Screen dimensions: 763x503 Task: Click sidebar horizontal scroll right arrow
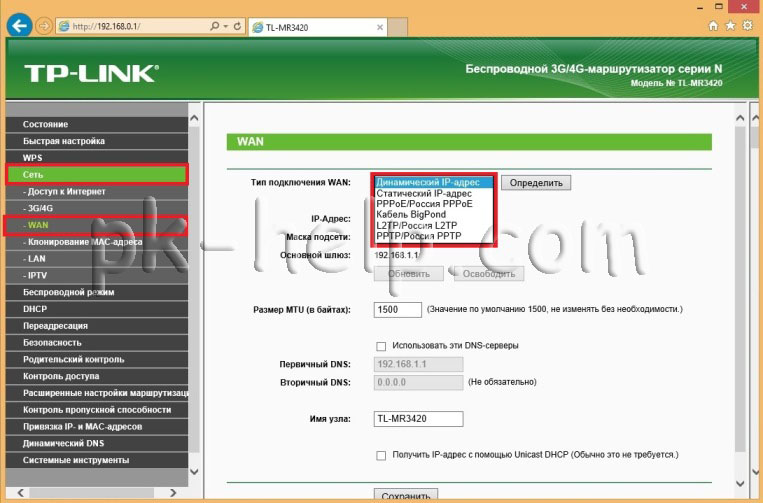pyautogui.click(x=173, y=492)
